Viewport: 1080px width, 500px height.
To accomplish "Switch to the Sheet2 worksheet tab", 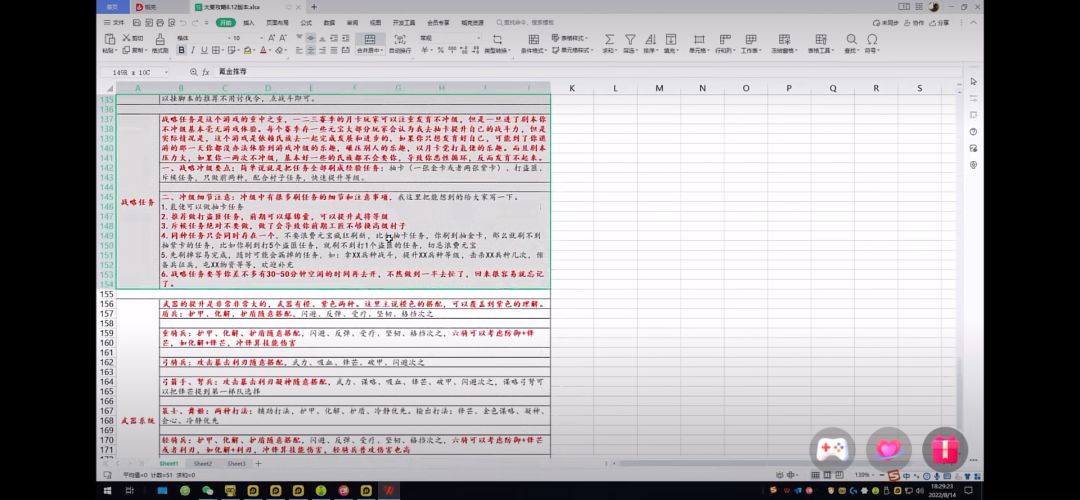I will pos(202,463).
